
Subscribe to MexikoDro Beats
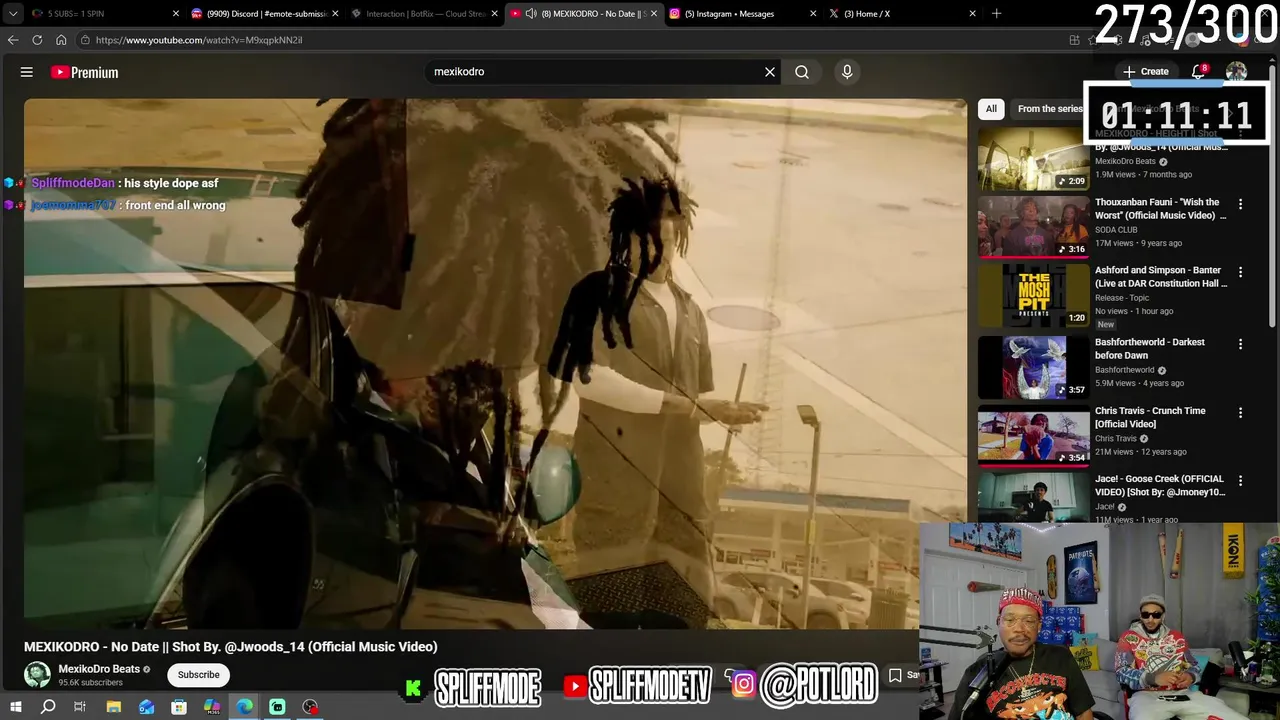point(198,675)
